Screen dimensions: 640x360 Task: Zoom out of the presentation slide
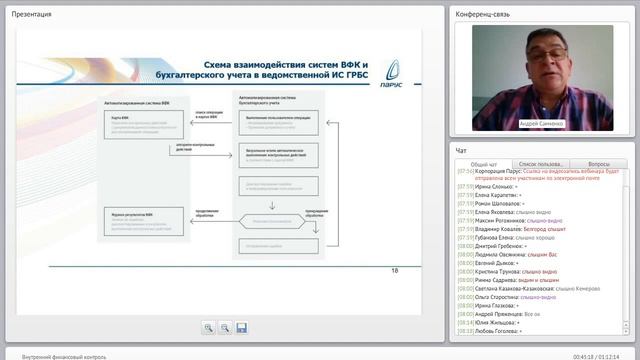tap(225, 328)
